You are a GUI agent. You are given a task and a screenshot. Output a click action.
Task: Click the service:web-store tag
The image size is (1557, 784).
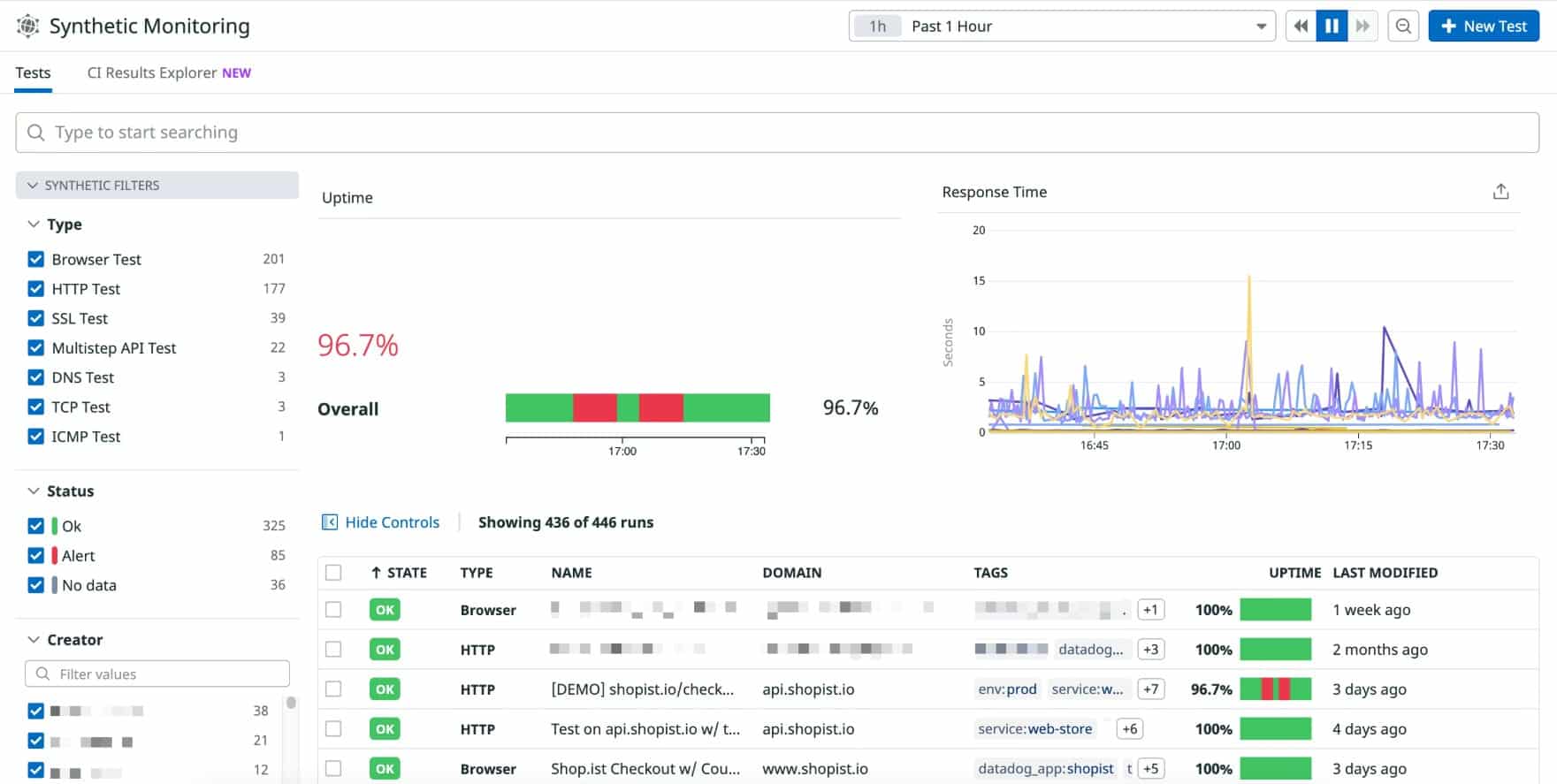[x=1035, y=729]
